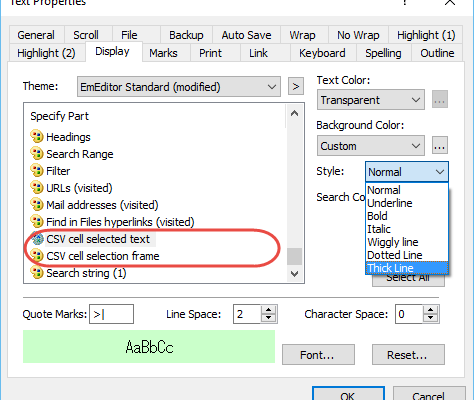Open the Background Color combo box
Image resolution: width=474 pixels, height=400 pixels.
pyautogui.click(x=371, y=146)
